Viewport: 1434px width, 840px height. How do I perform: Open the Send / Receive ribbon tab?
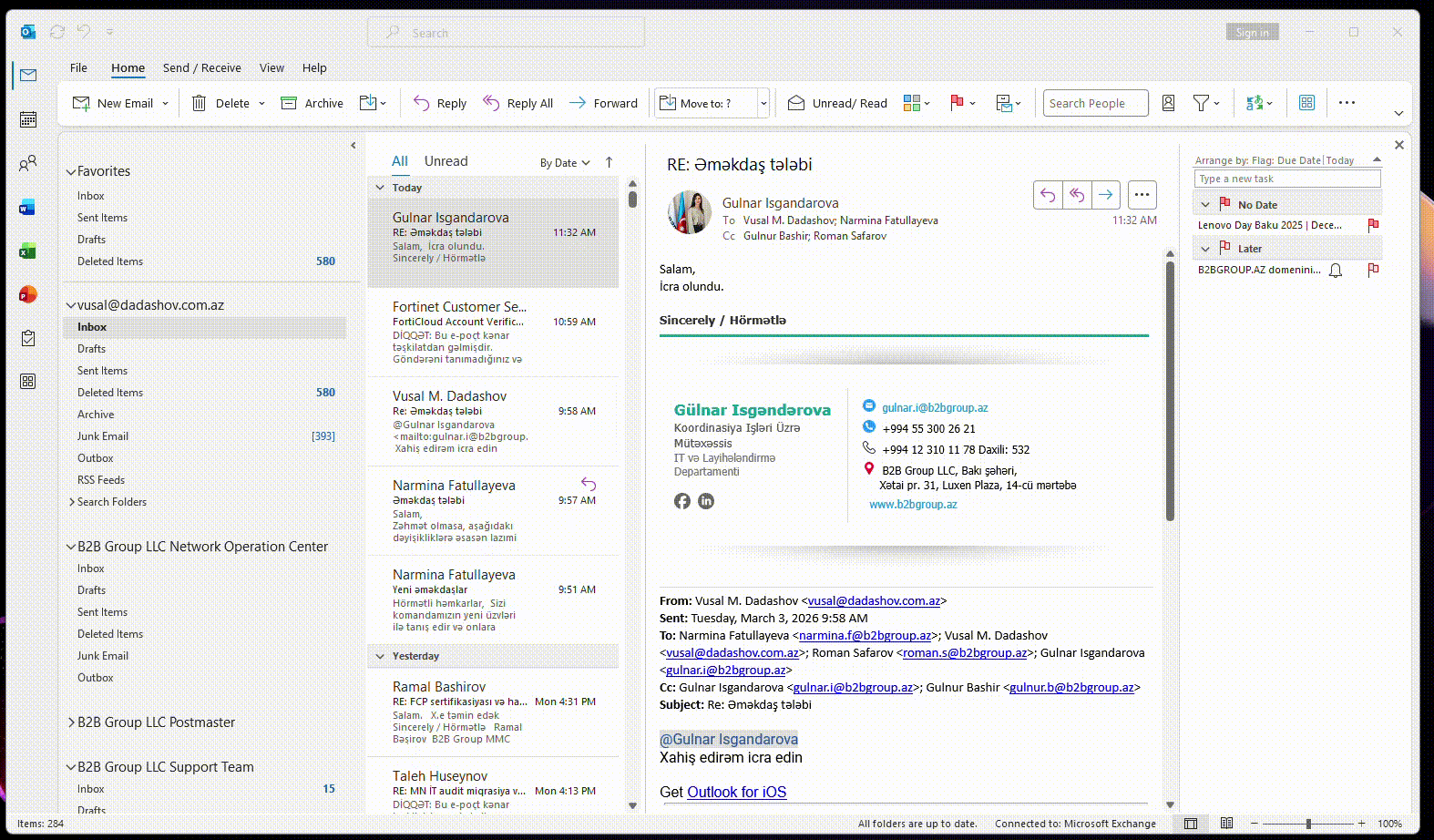tap(202, 67)
